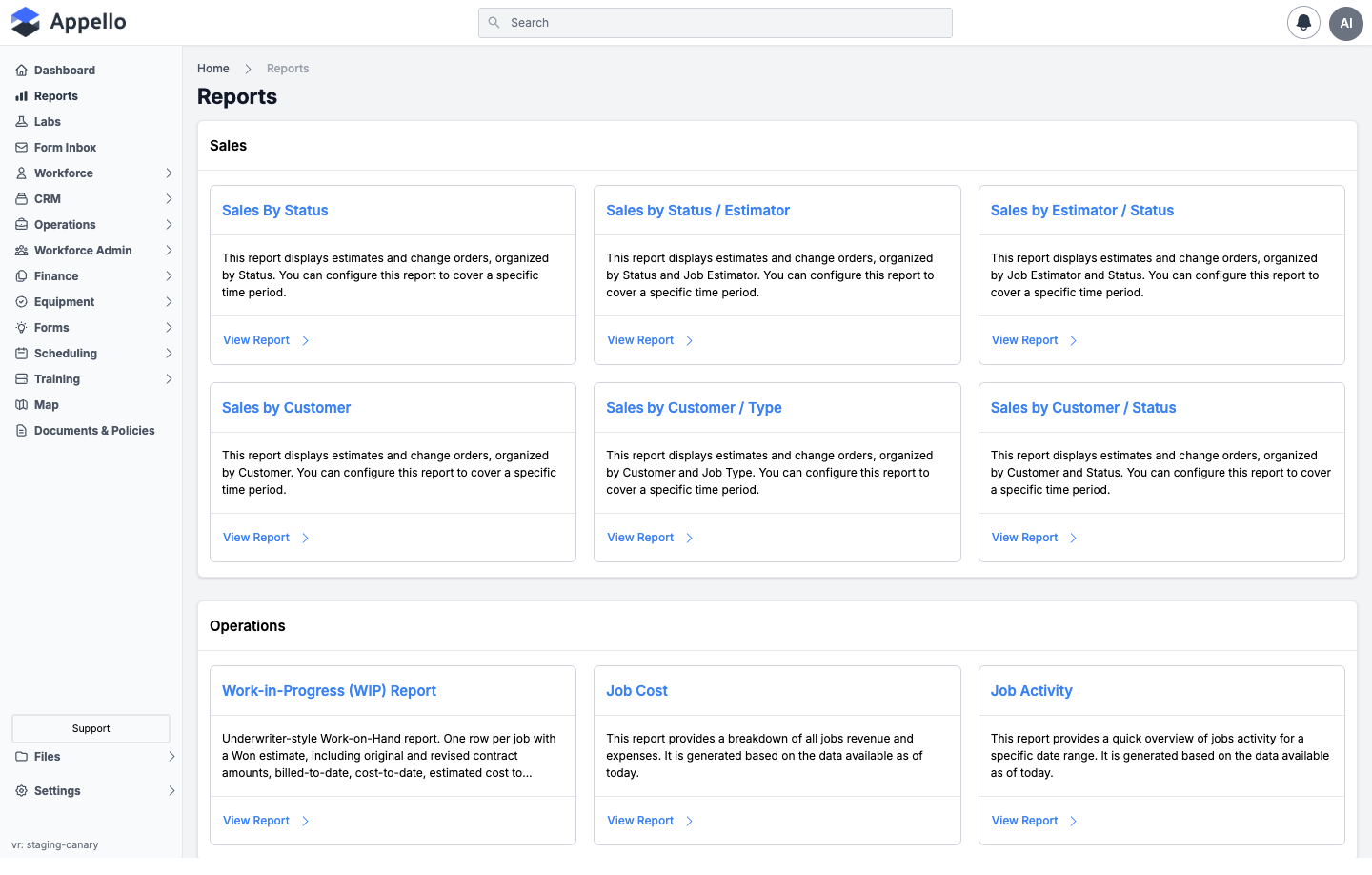Click the Workforce person icon
Screen dimensions: 1372x875
click(x=21, y=173)
